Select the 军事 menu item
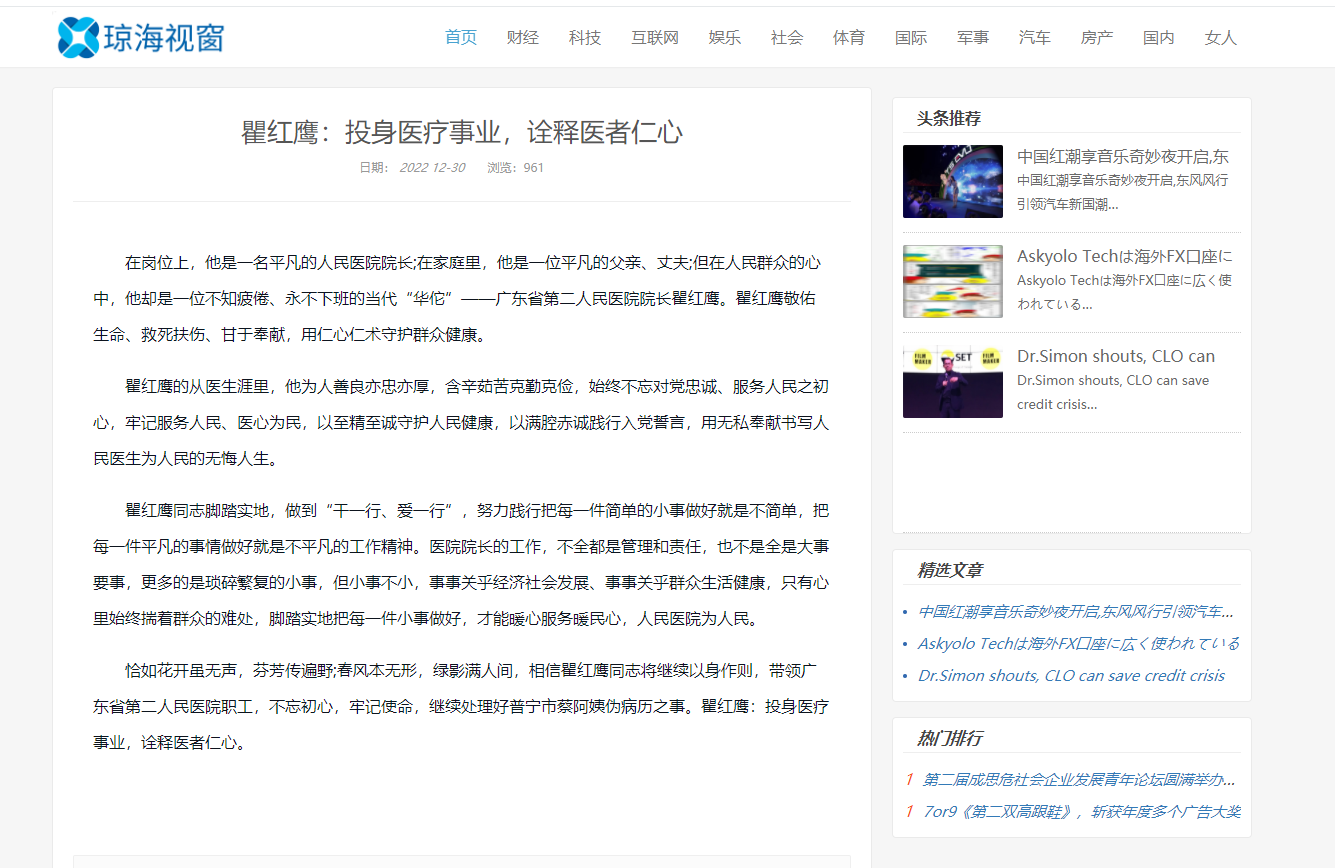The width and height of the screenshot is (1335, 868). [x=973, y=38]
